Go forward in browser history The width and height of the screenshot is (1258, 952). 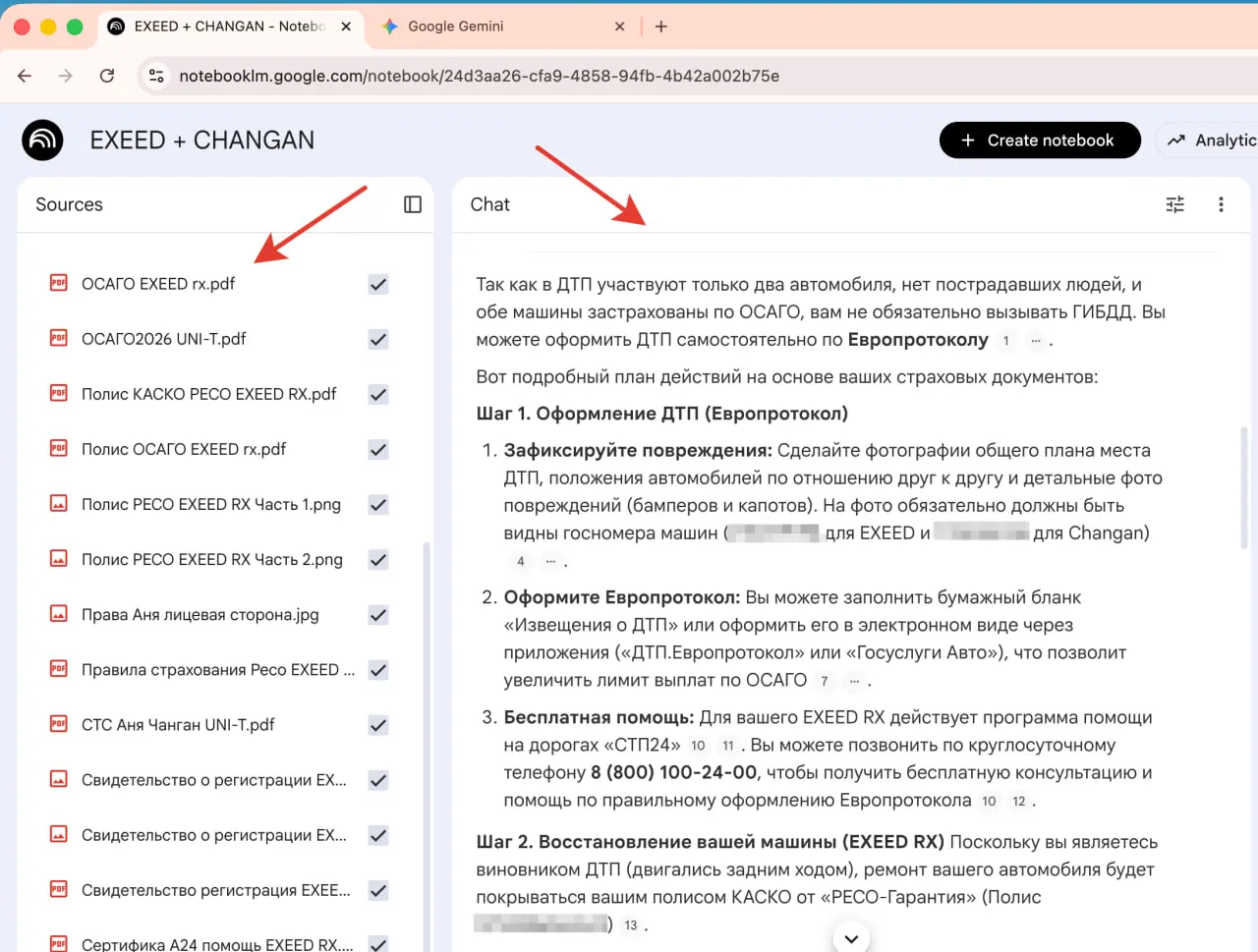click(65, 76)
